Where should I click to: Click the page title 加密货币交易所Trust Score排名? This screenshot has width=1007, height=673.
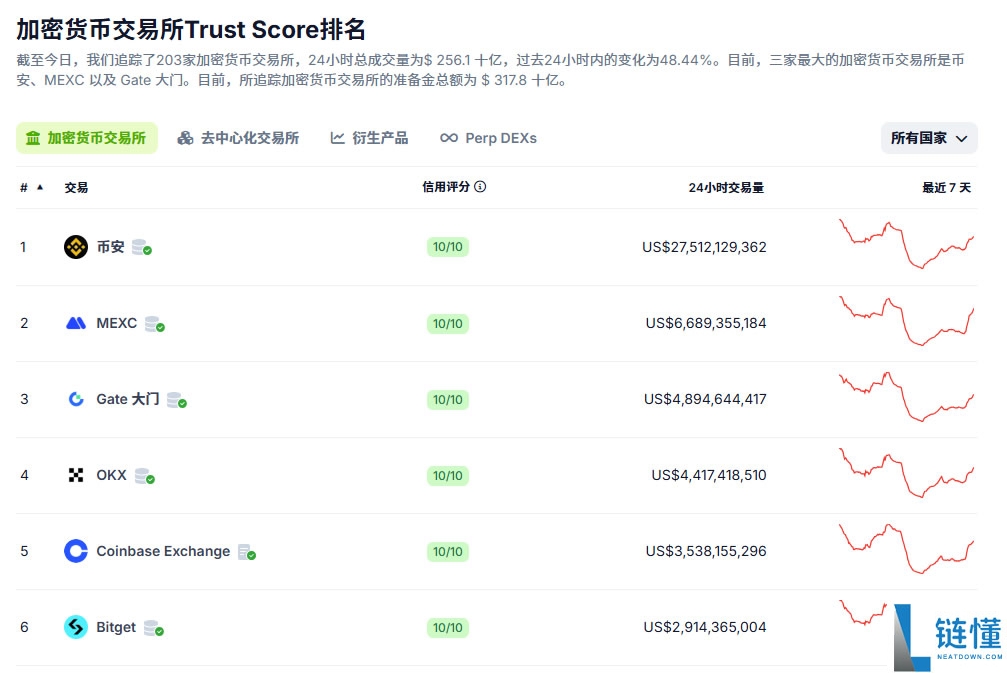tap(191, 30)
